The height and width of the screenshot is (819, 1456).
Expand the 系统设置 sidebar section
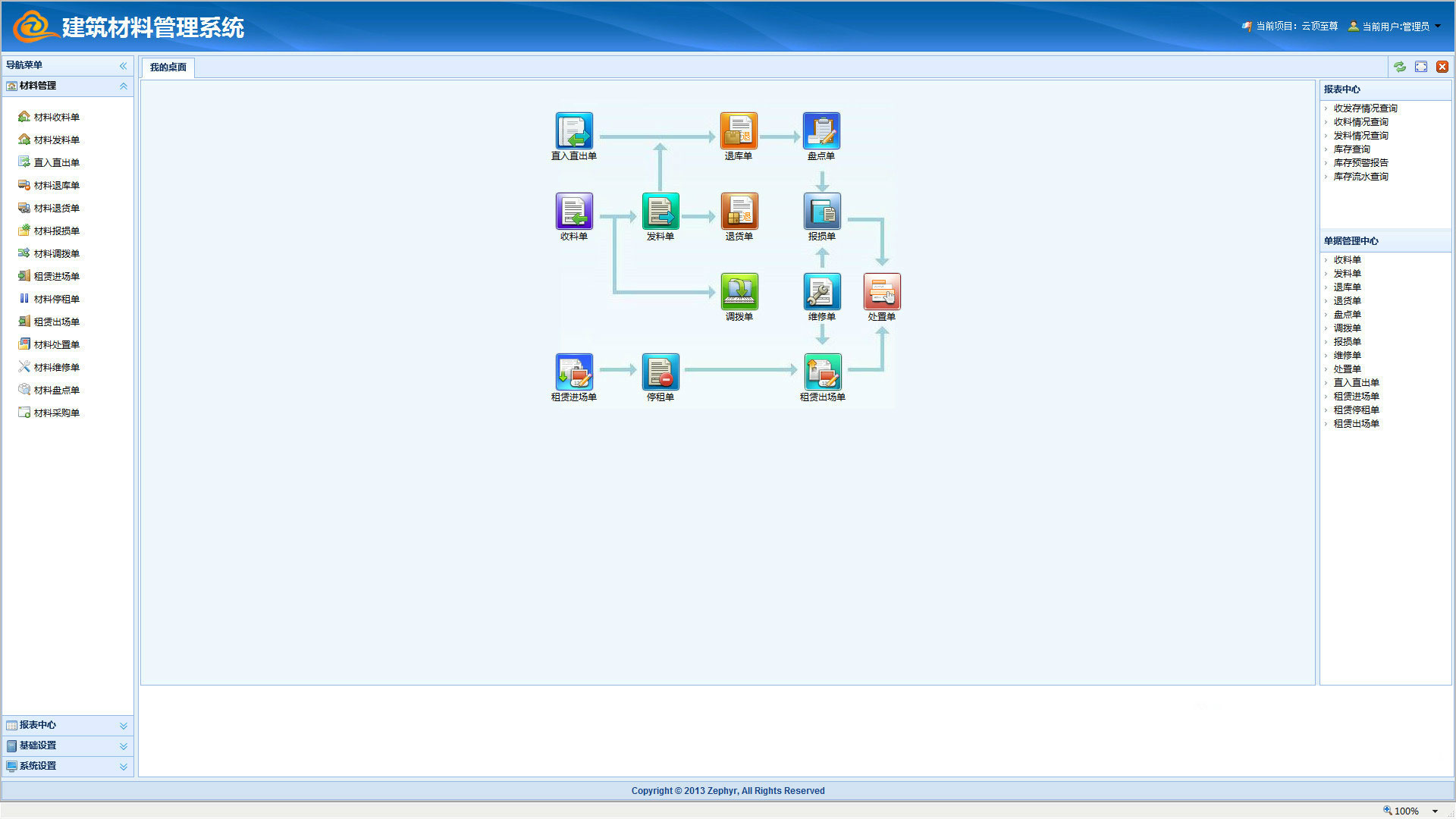point(123,767)
